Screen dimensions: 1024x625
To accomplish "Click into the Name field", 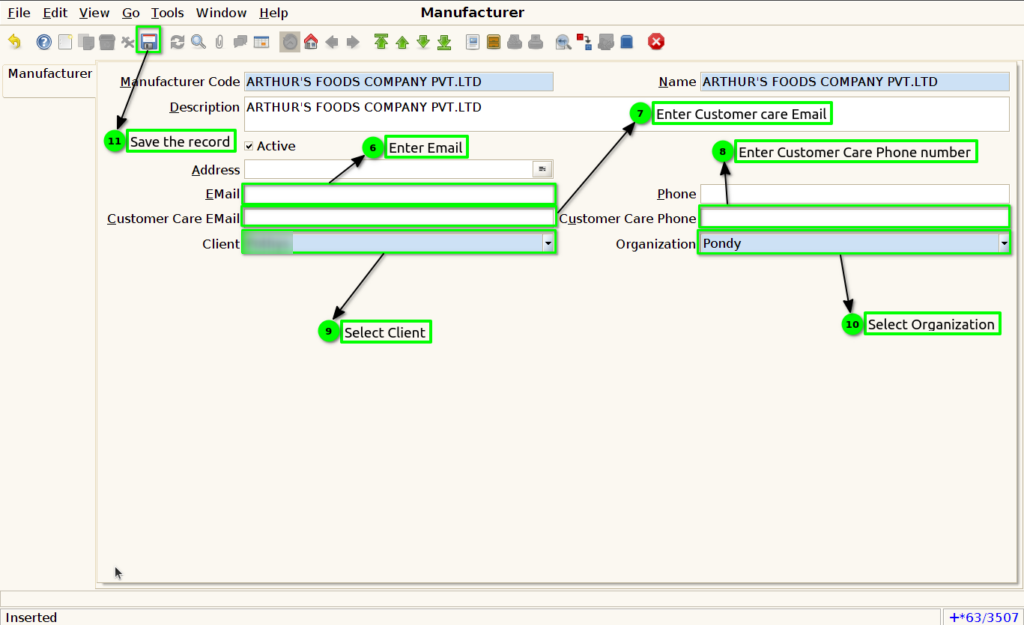I will (x=854, y=82).
